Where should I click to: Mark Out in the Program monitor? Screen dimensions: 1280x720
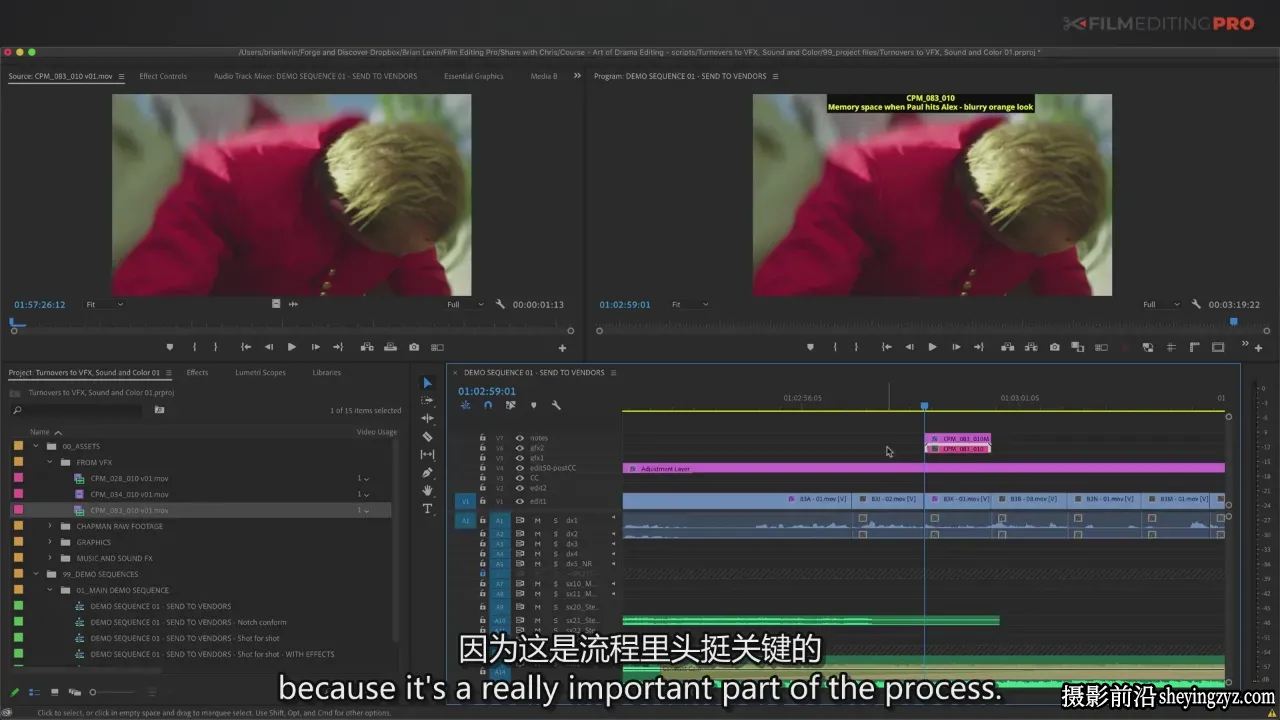856,347
